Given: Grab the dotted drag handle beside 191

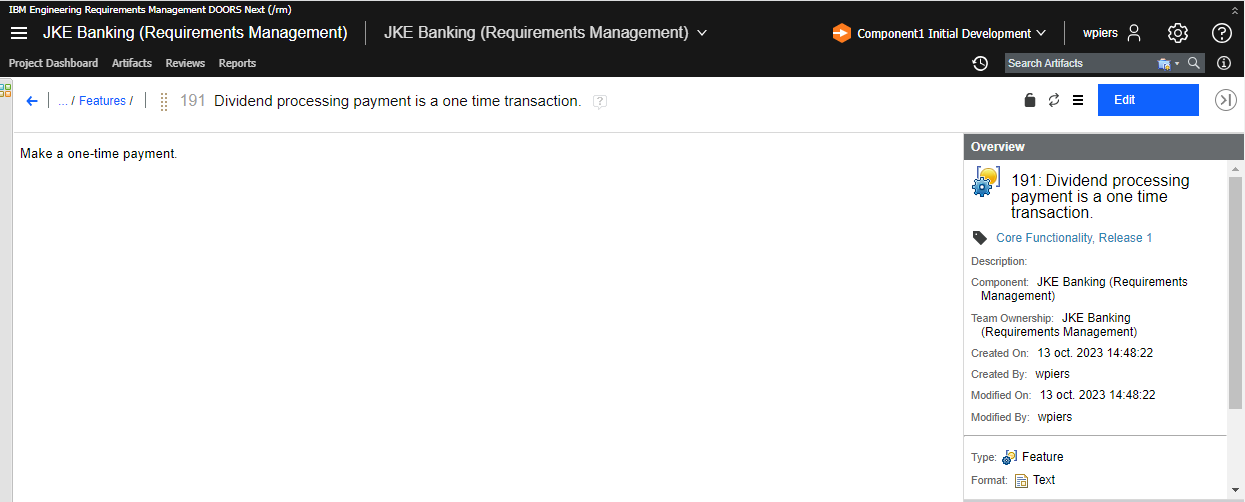Looking at the screenshot, I should point(164,101).
